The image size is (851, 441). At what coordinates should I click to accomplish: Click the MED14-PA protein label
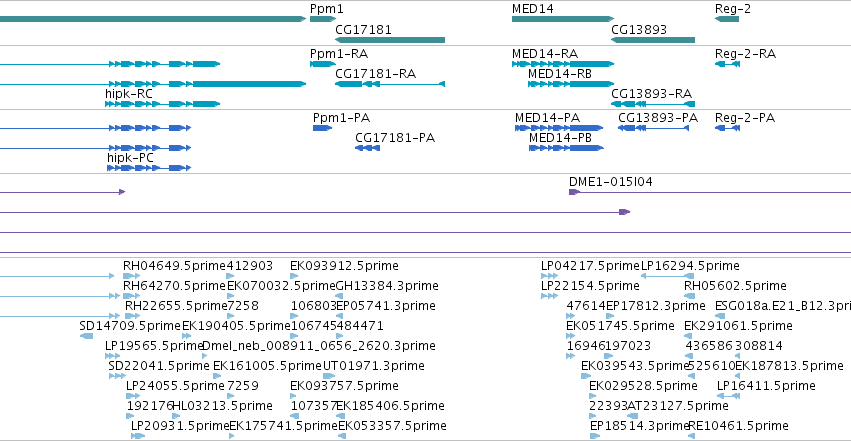(548, 118)
